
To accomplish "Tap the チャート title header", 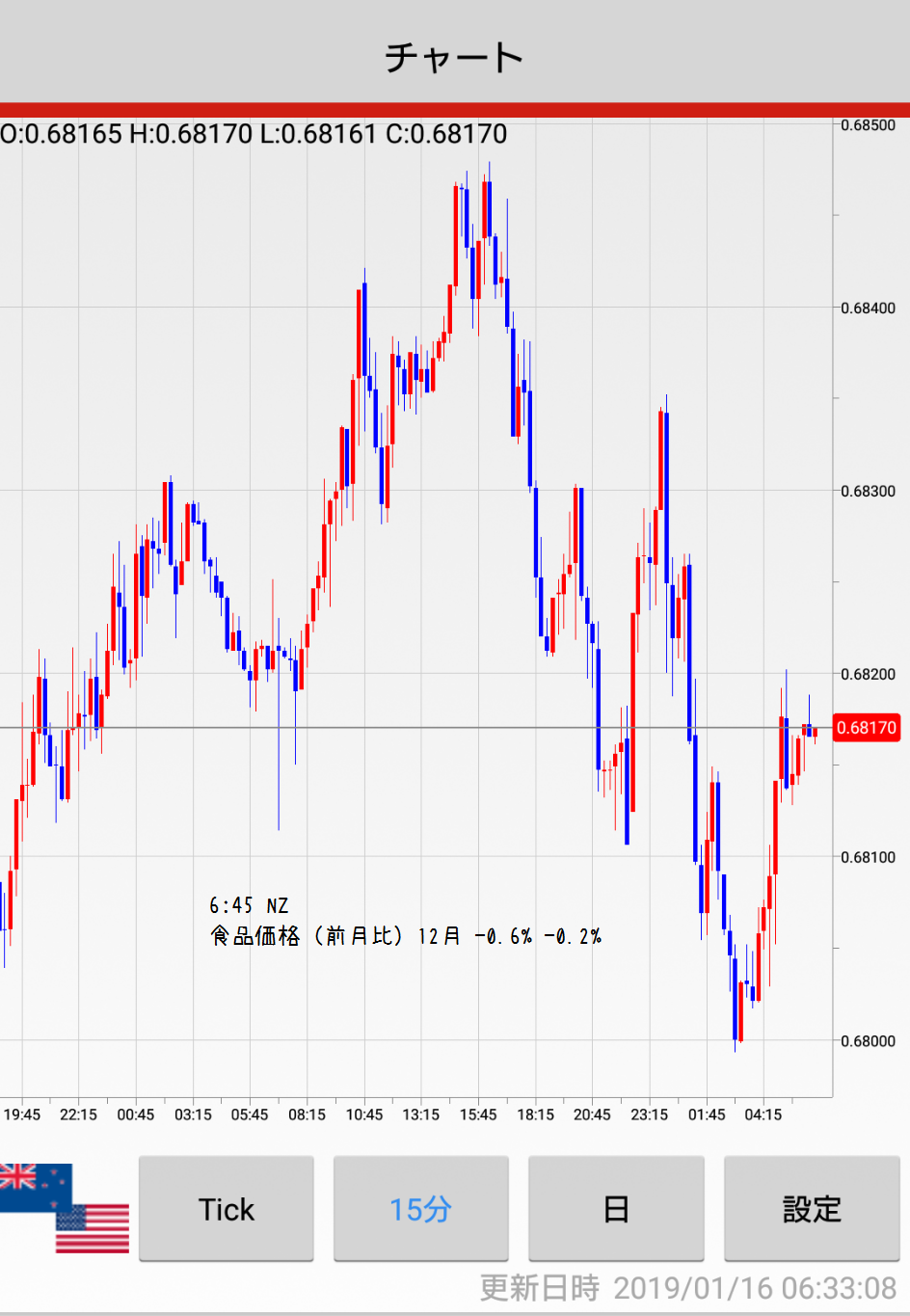I will point(454,57).
